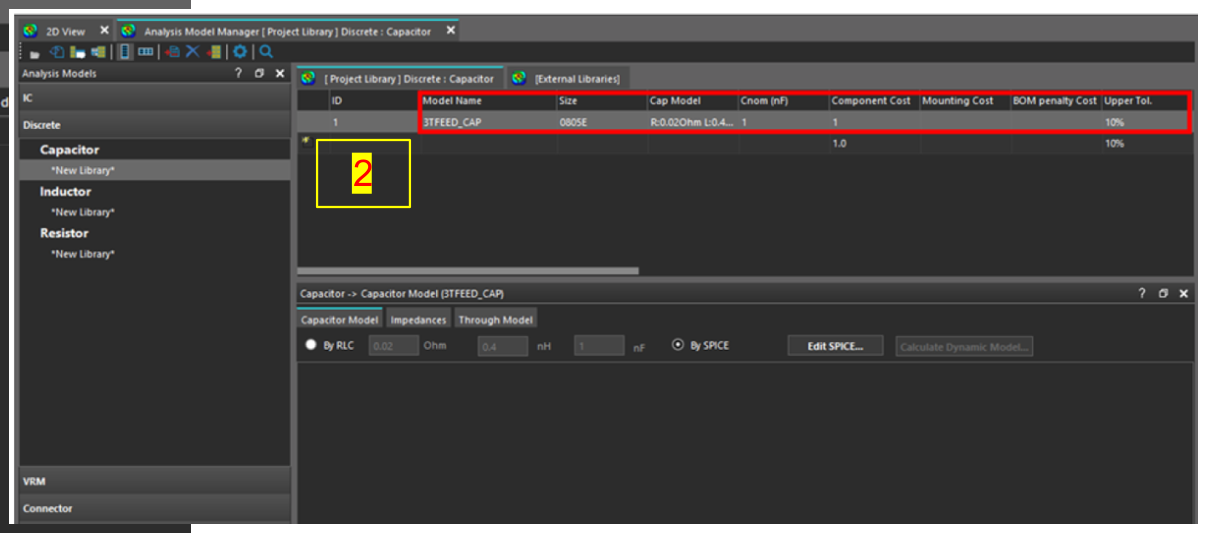The image size is (1207, 533).
Task: Collapse the Discrete category
Action: (x=155, y=125)
